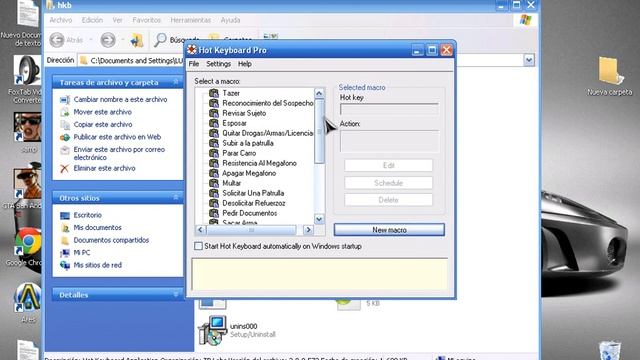The width and height of the screenshot is (640, 360).
Task: Click the Mis sitios de red icon
Action: 64,265
